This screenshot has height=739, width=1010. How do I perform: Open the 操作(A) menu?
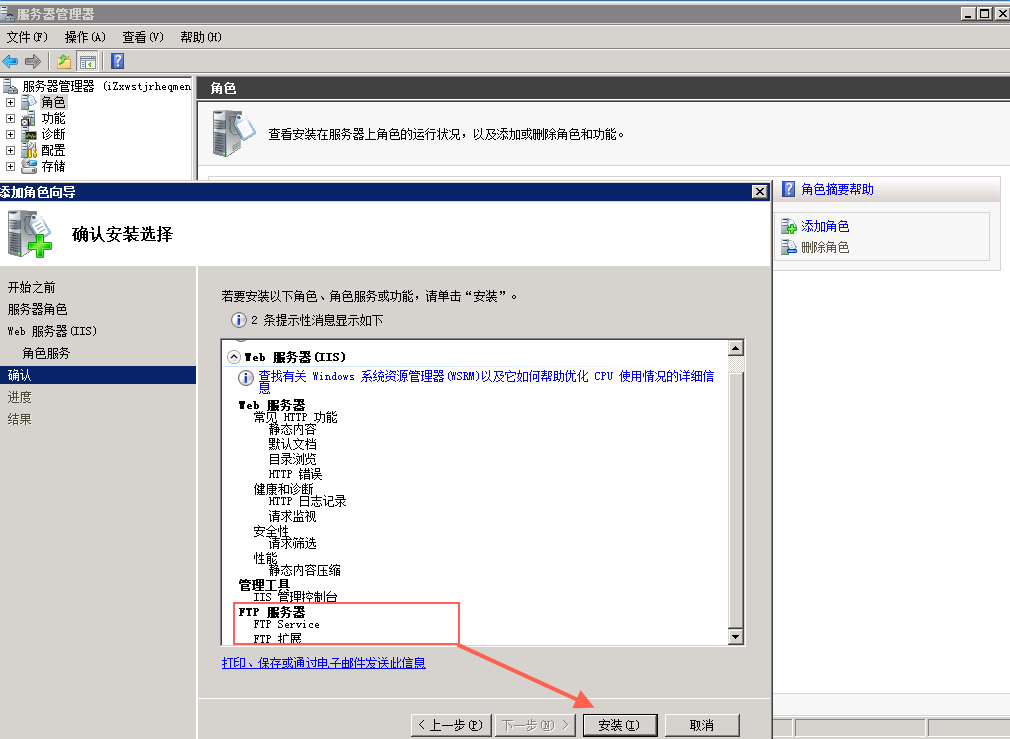(x=85, y=37)
